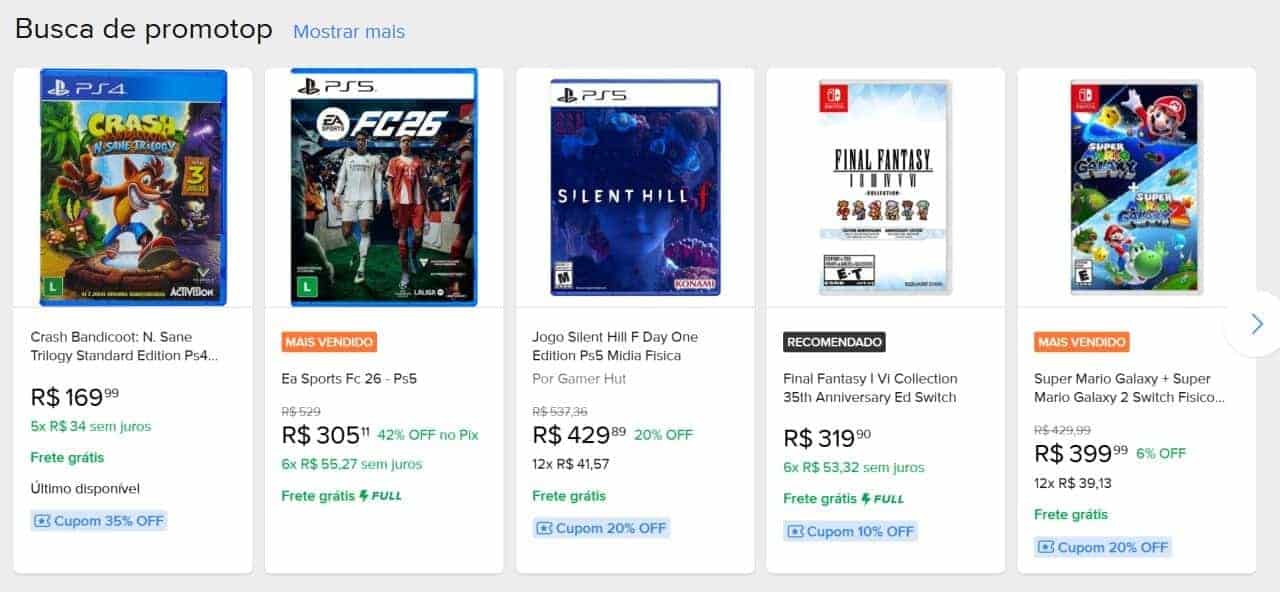Open Crash Bandicoot N. Sane Trilogy cover image
This screenshot has height=592, width=1280.
133,187
